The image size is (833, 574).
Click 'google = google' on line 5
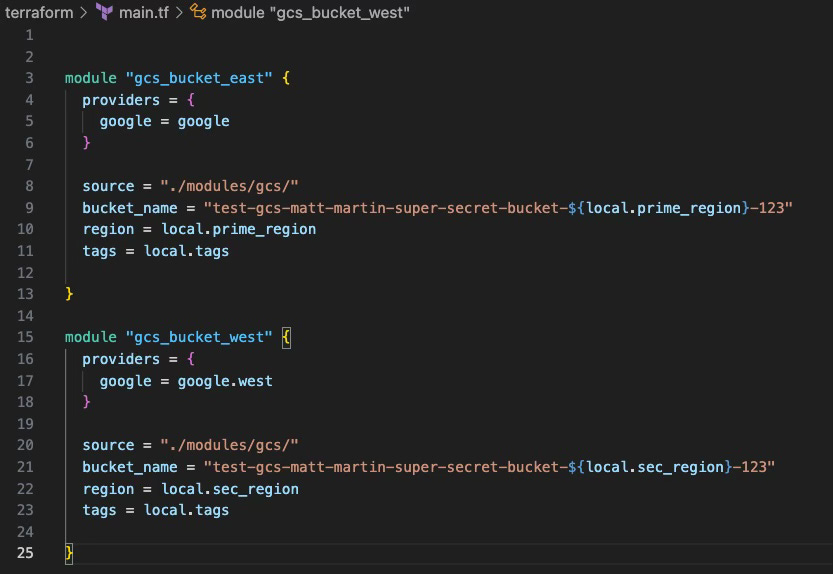[165, 122]
